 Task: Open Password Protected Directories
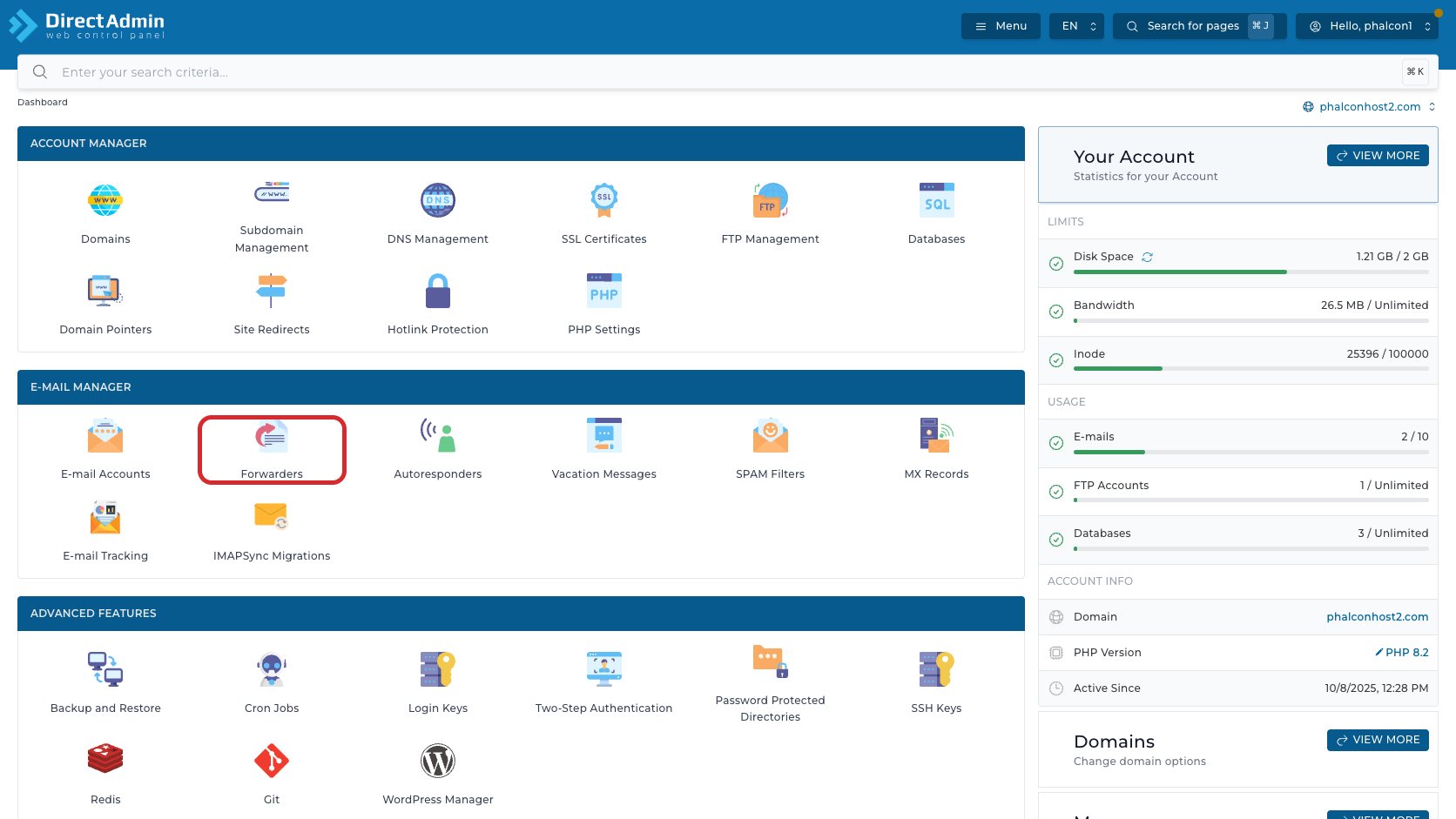(771, 684)
